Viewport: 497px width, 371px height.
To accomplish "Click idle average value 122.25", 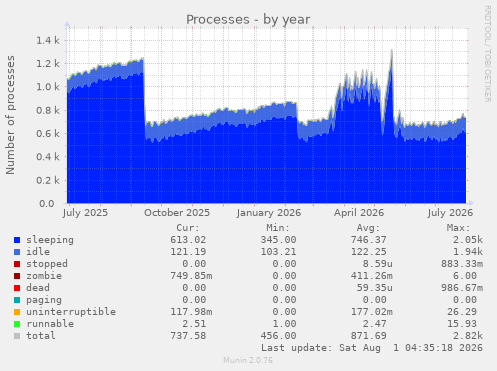I will (368, 252).
